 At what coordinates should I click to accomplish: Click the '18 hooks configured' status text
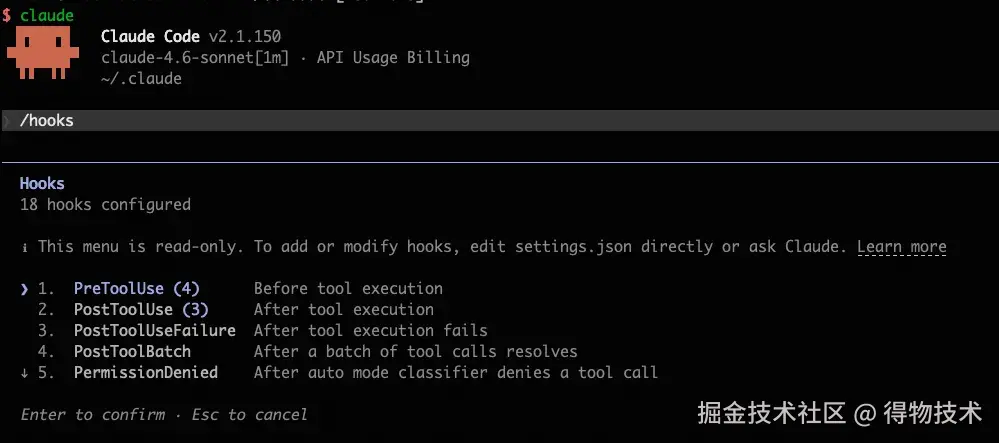pyautogui.click(x=105, y=205)
